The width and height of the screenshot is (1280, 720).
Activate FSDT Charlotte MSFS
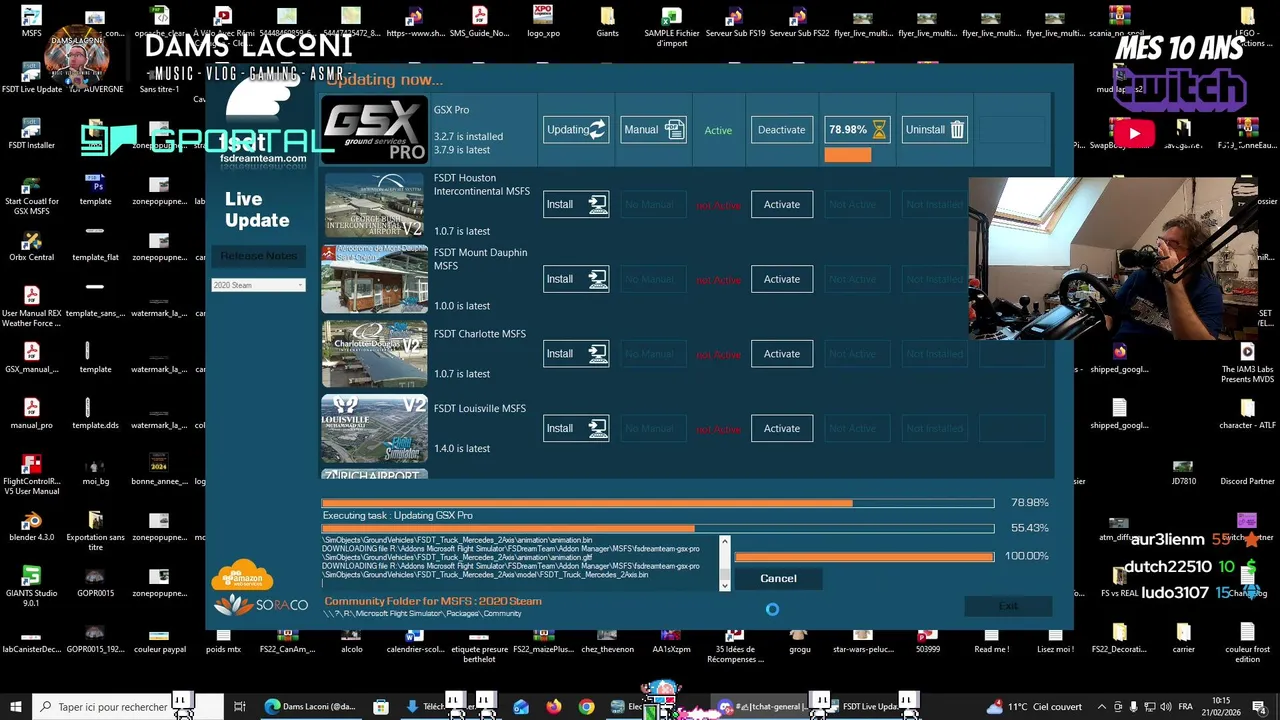coord(781,354)
